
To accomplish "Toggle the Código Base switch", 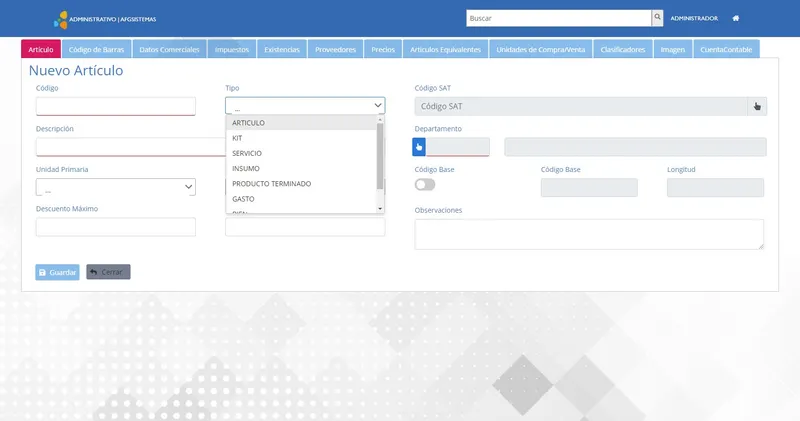I will coord(424,185).
